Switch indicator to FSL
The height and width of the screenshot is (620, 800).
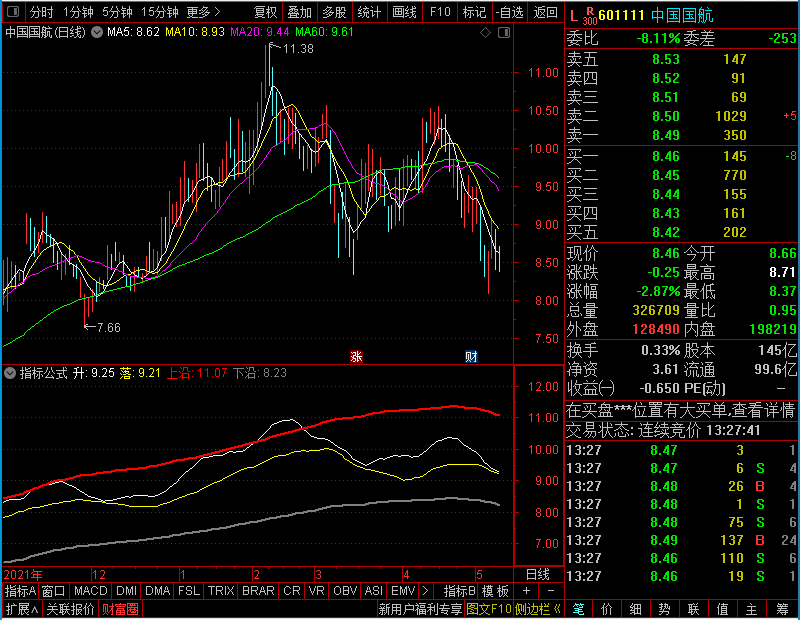coord(189,591)
